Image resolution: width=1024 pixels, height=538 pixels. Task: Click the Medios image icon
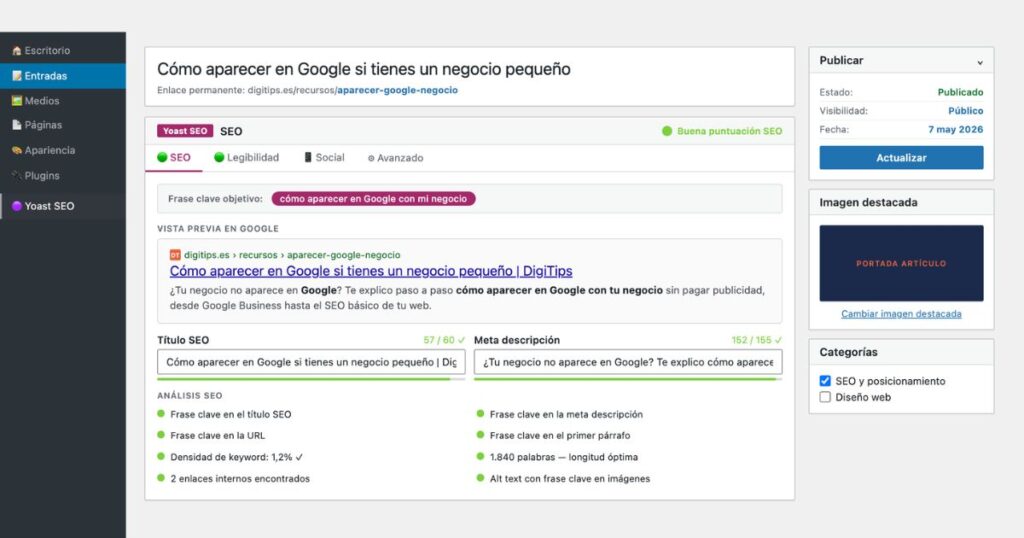(17, 101)
